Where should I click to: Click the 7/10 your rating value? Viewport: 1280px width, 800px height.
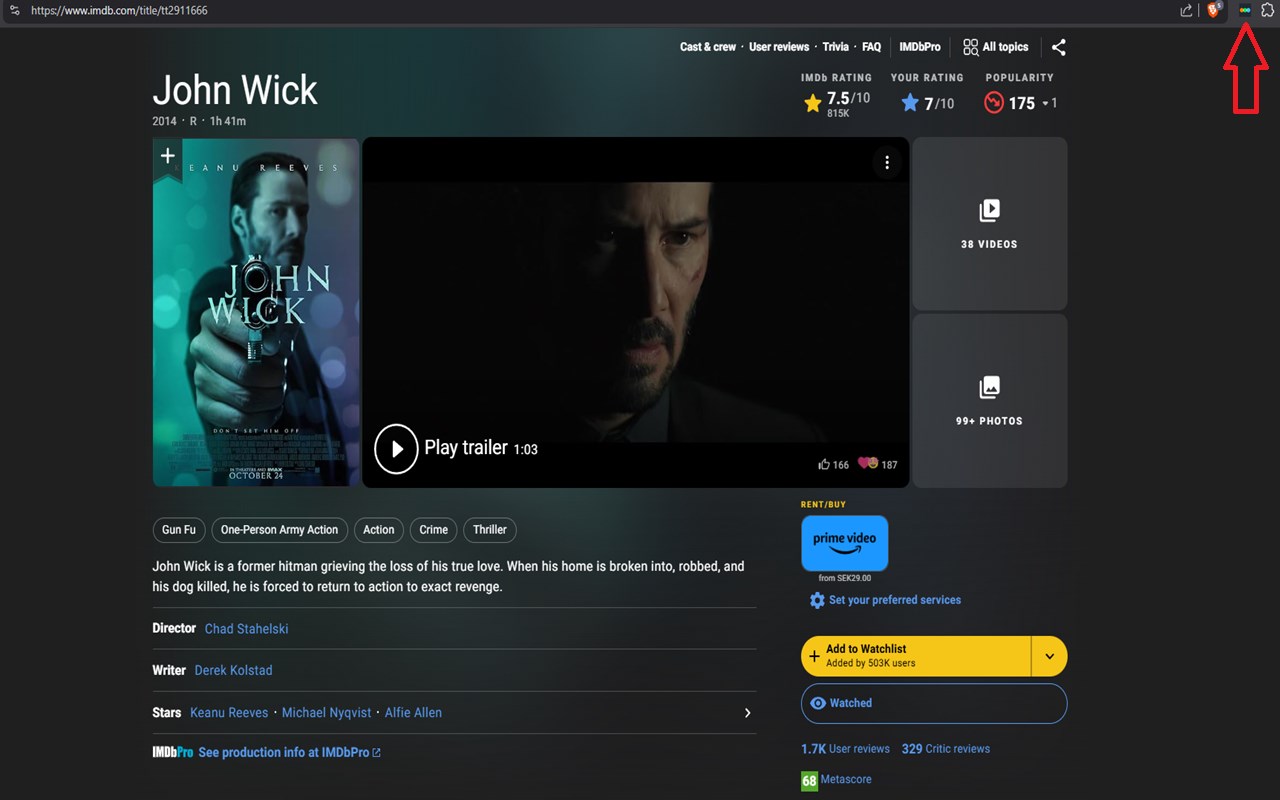939,103
